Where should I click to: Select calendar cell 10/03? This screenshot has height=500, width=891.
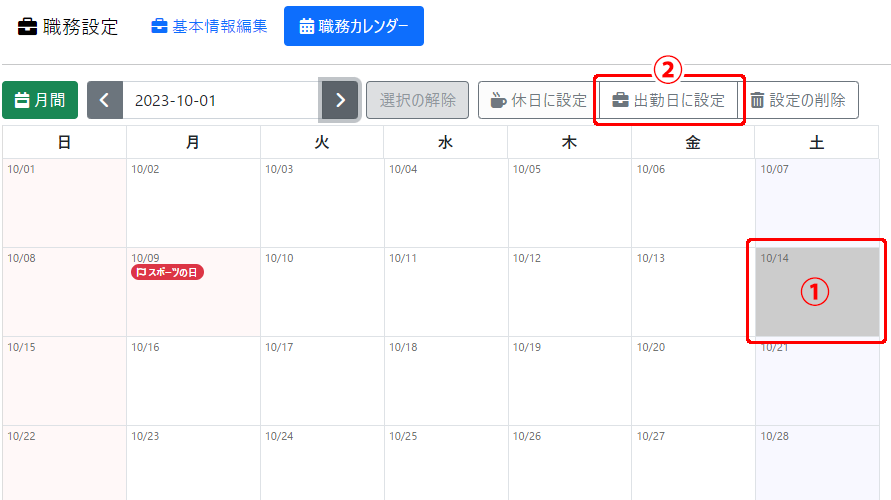(x=322, y=203)
